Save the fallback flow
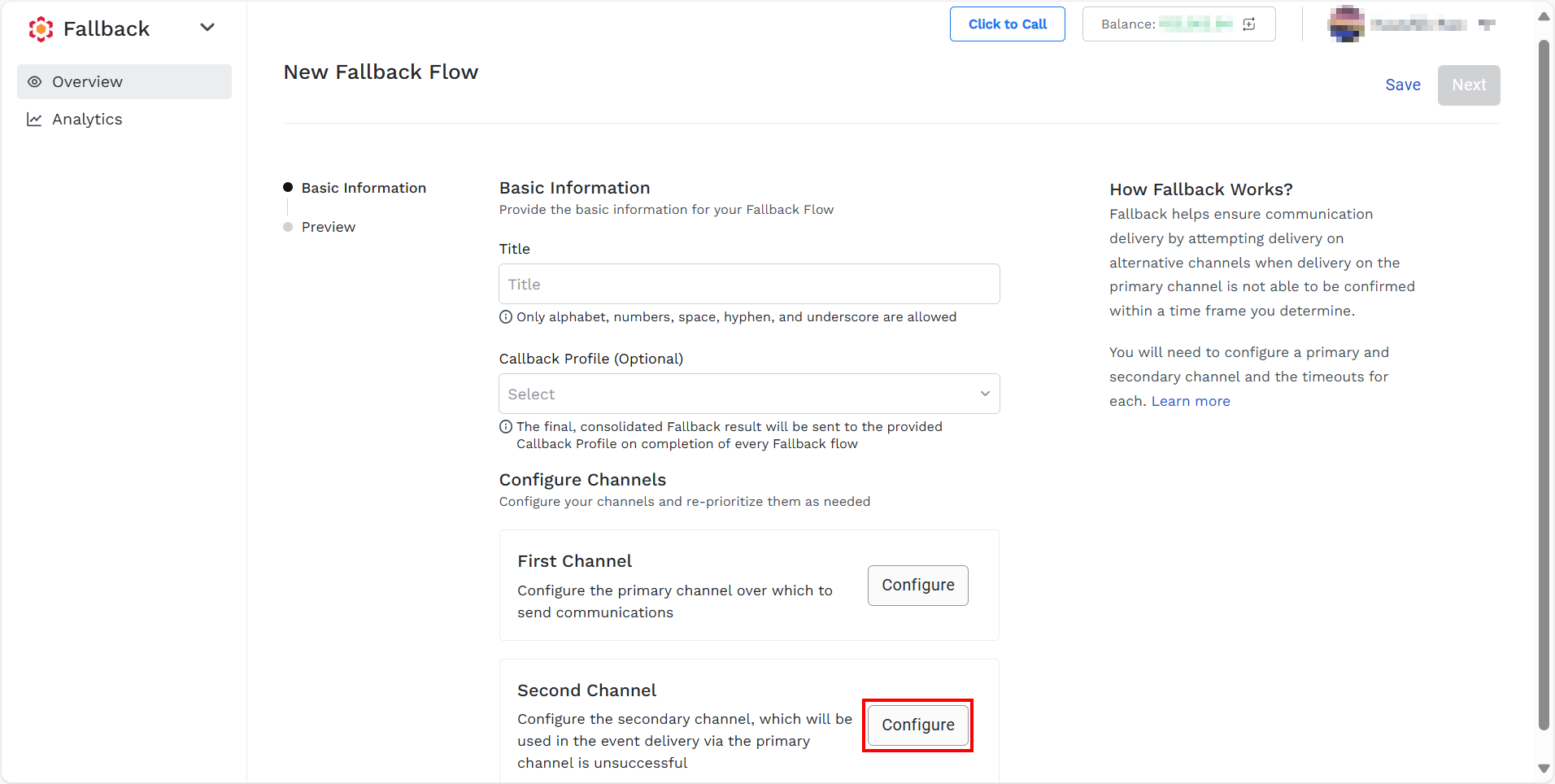The image size is (1555, 784). coord(1403,85)
